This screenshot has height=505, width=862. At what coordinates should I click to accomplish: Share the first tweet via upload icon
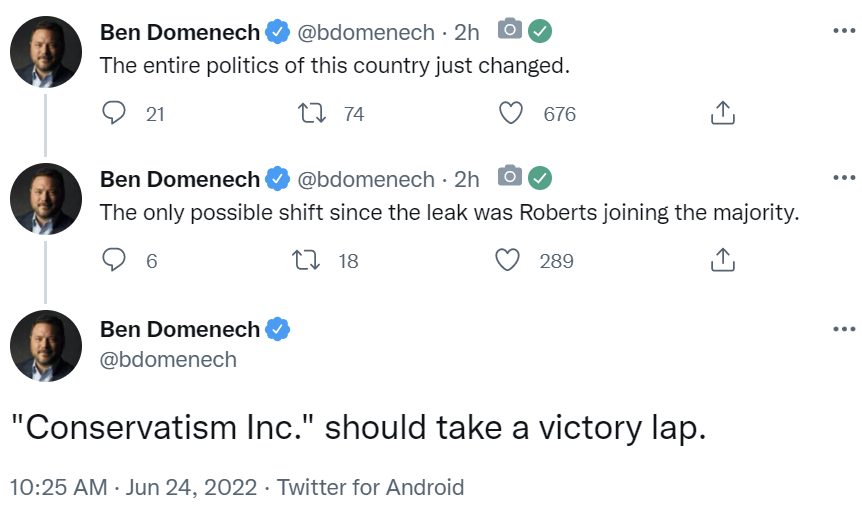pos(722,113)
